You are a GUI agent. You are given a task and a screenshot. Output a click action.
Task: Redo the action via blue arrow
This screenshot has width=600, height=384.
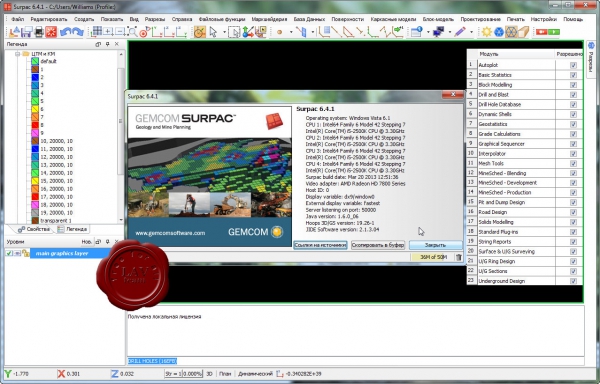click(x=78, y=32)
